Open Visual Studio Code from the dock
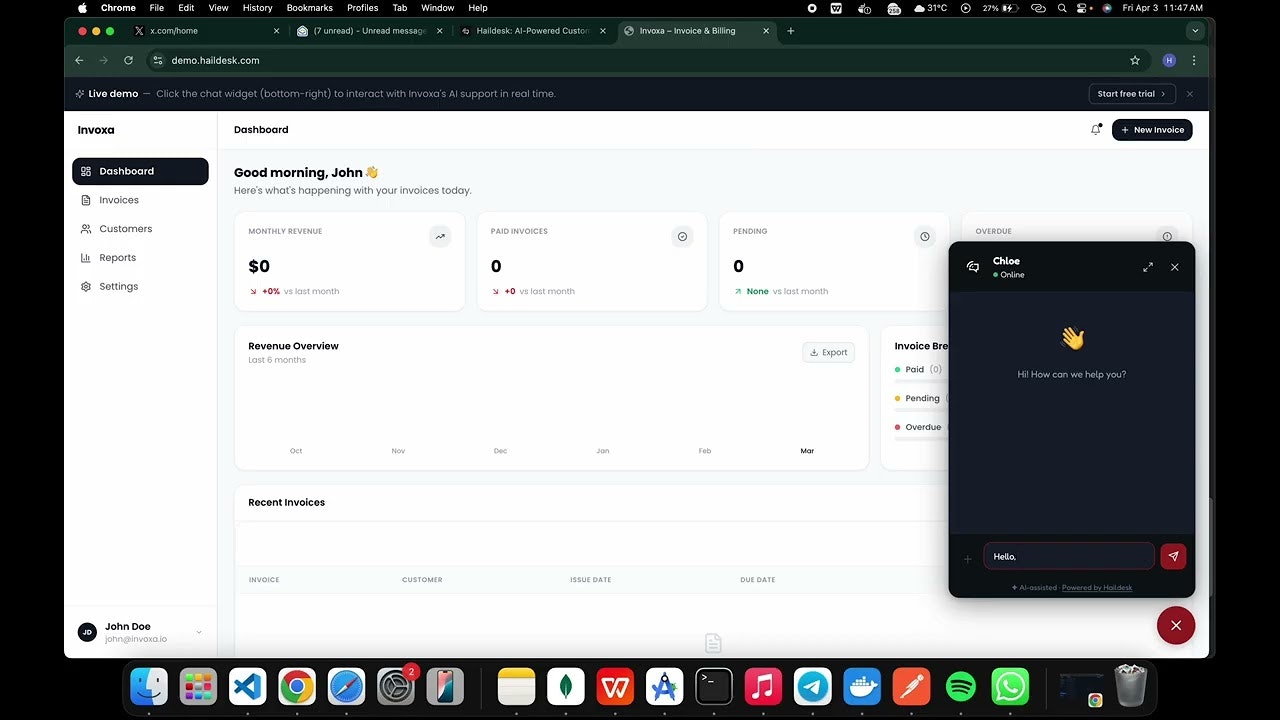This screenshot has width=1280, height=720. [x=247, y=687]
